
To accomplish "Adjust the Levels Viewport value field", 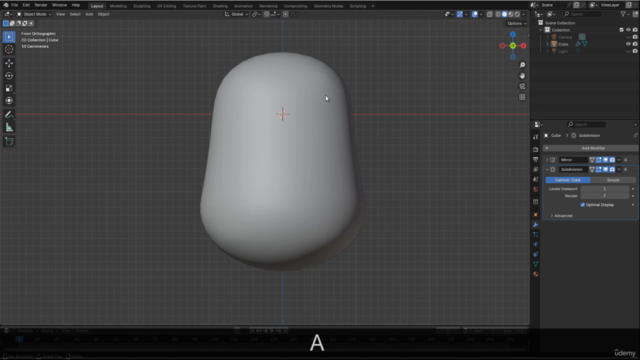I will 605,189.
